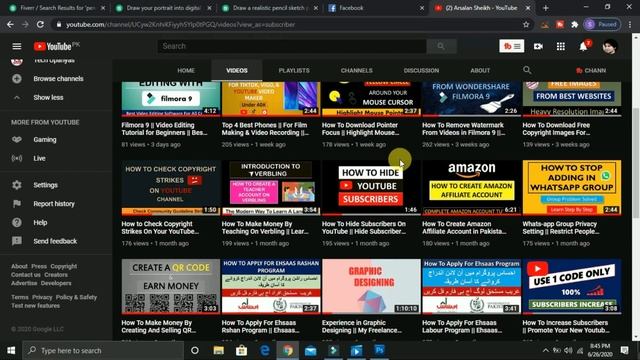The image size is (640, 360).
Task: Click the CHANN channel button at right
Action: pos(591,71)
